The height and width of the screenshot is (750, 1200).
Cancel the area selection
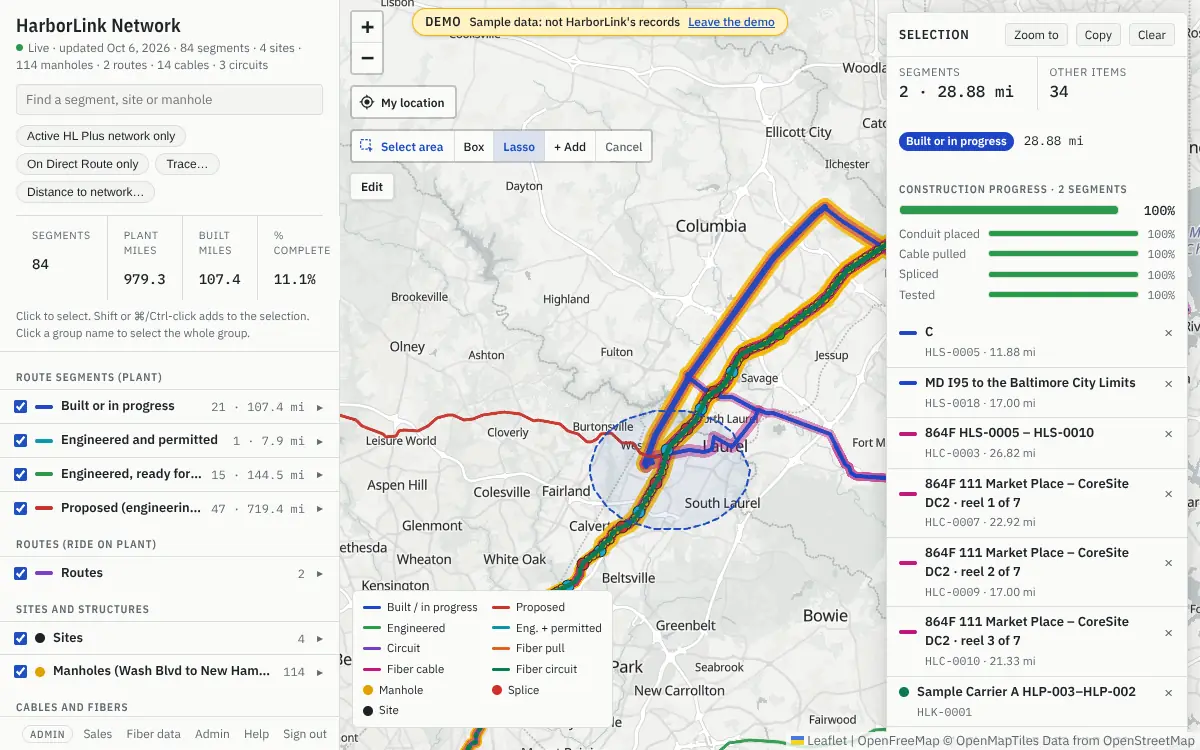624,147
